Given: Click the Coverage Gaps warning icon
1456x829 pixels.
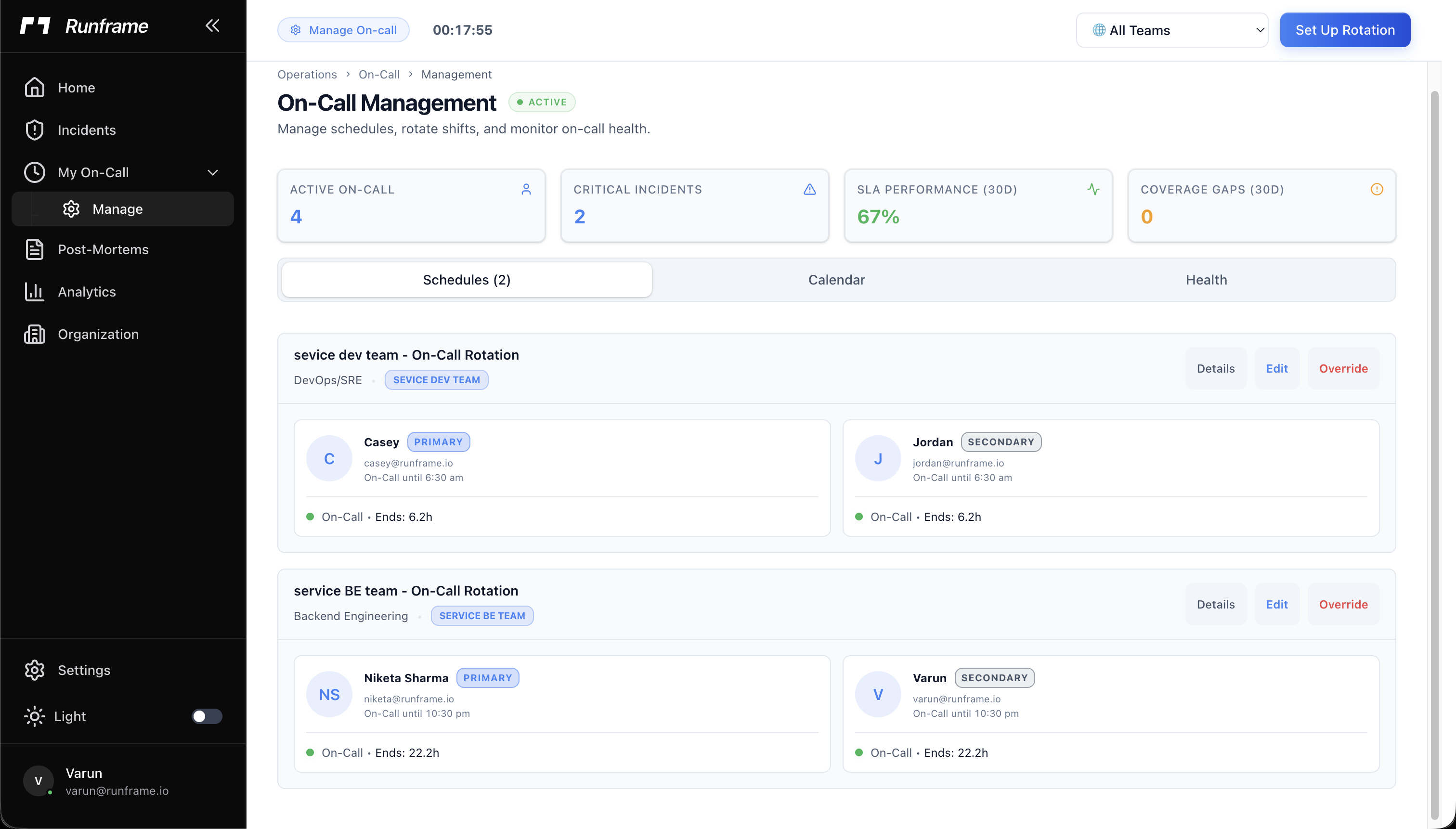Looking at the screenshot, I should click(x=1376, y=190).
